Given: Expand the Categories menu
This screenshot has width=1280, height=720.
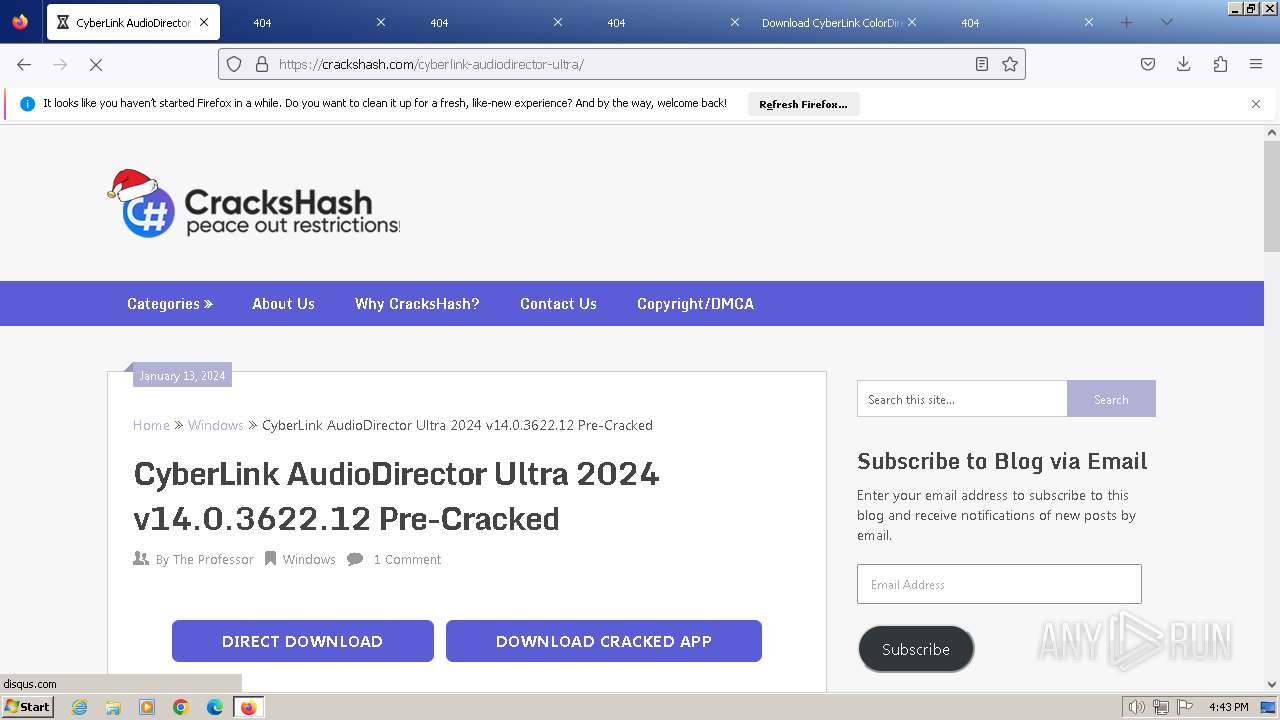Looking at the screenshot, I should click(x=170, y=304).
